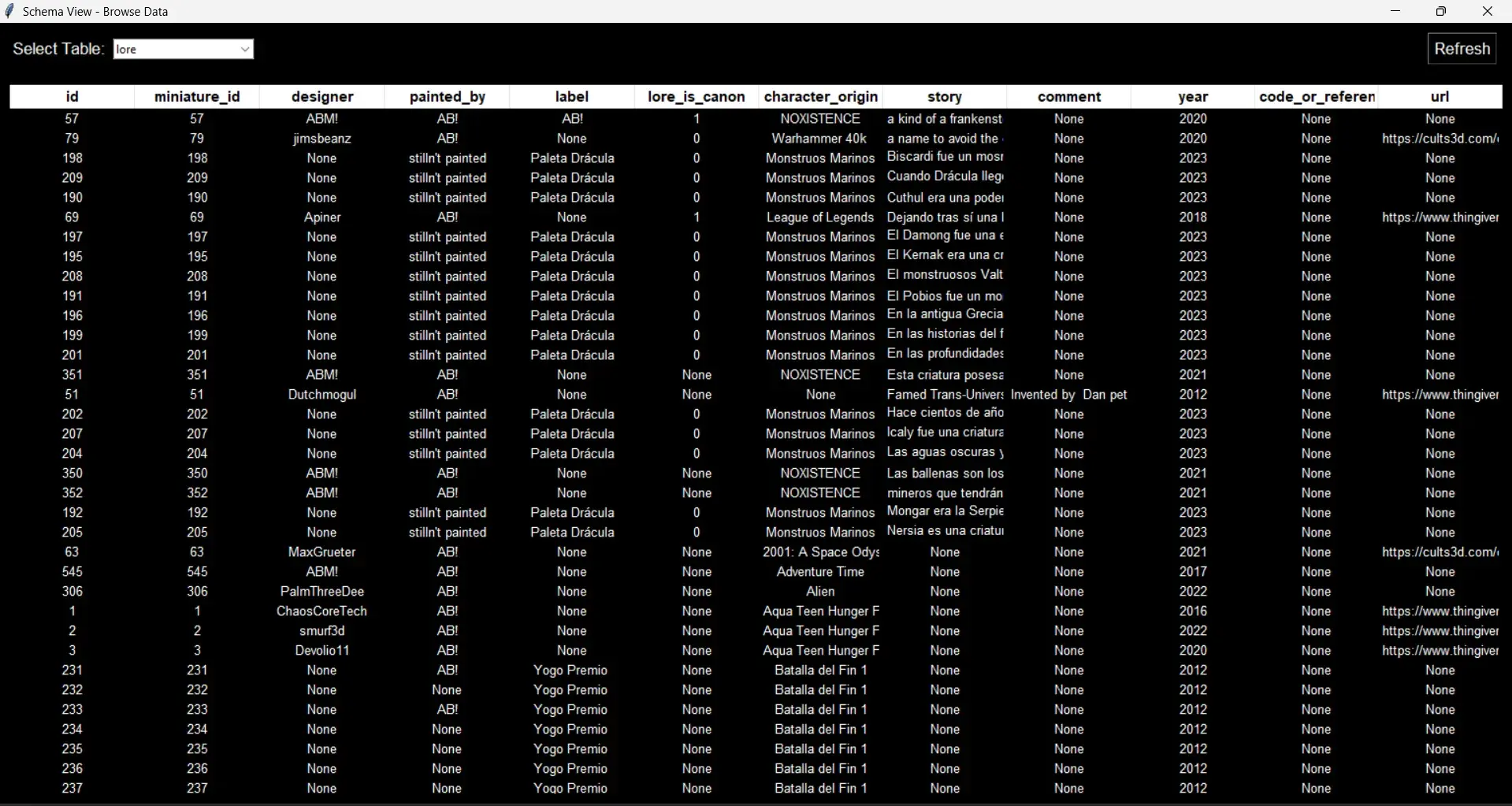Click the Refresh button

click(1462, 49)
